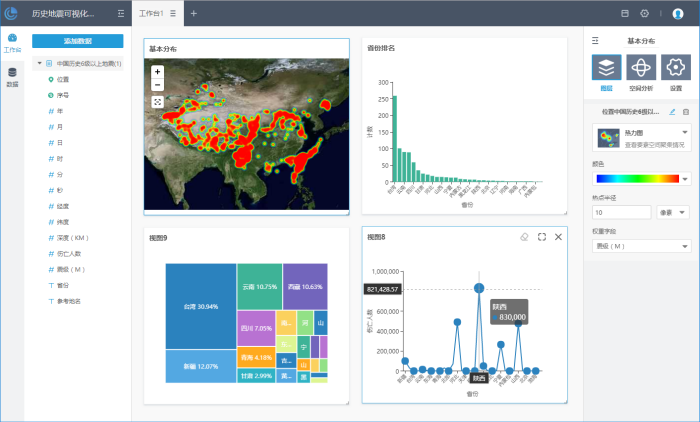700x422 pixels.
Task: Click the map zoom out (−) button
Action: pos(158,85)
